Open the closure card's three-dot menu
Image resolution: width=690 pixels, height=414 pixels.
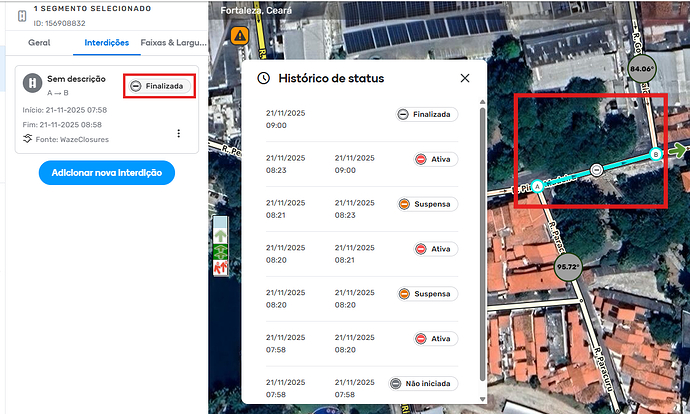pyautogui.click(x=178, y=133)
